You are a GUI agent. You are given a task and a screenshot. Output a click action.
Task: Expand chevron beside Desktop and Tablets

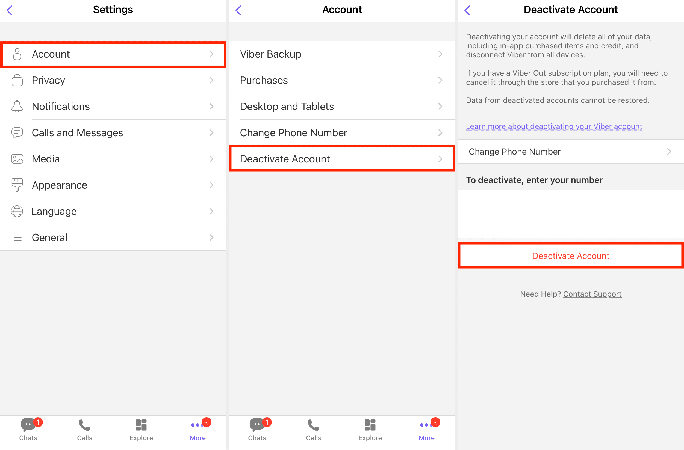point(440,106)
